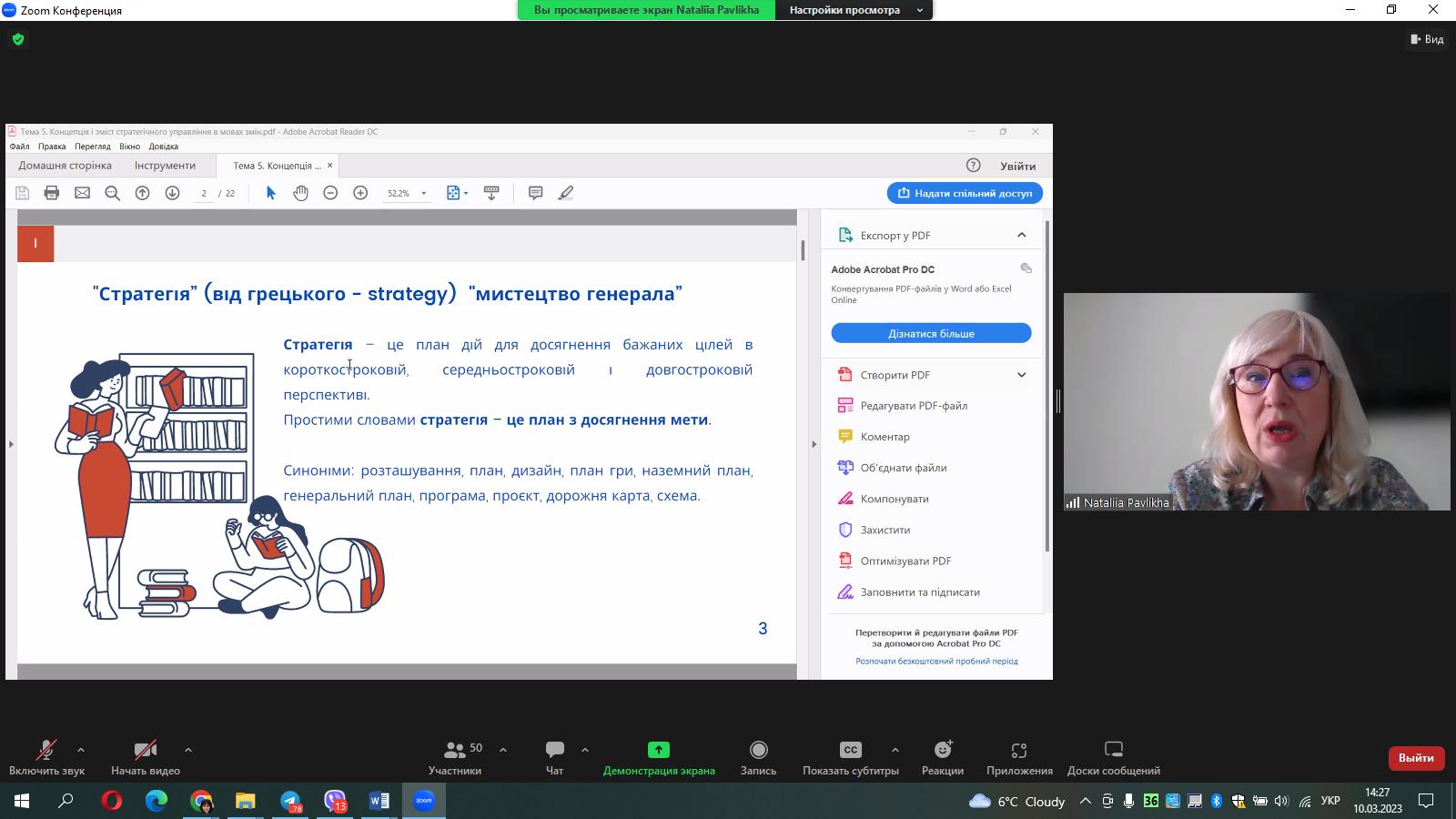
Task: Open Reactions in Zoom toolbar
Action: click(942, 757)
